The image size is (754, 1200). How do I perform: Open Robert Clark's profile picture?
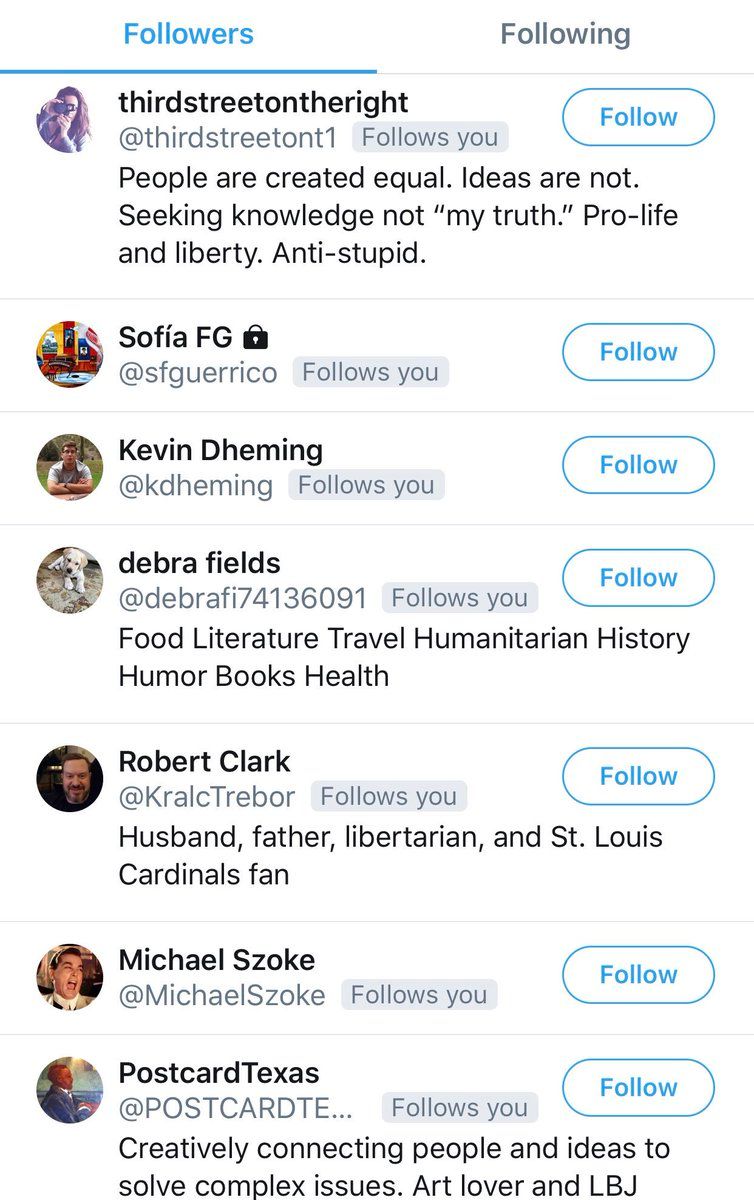[x=70, y=778]
